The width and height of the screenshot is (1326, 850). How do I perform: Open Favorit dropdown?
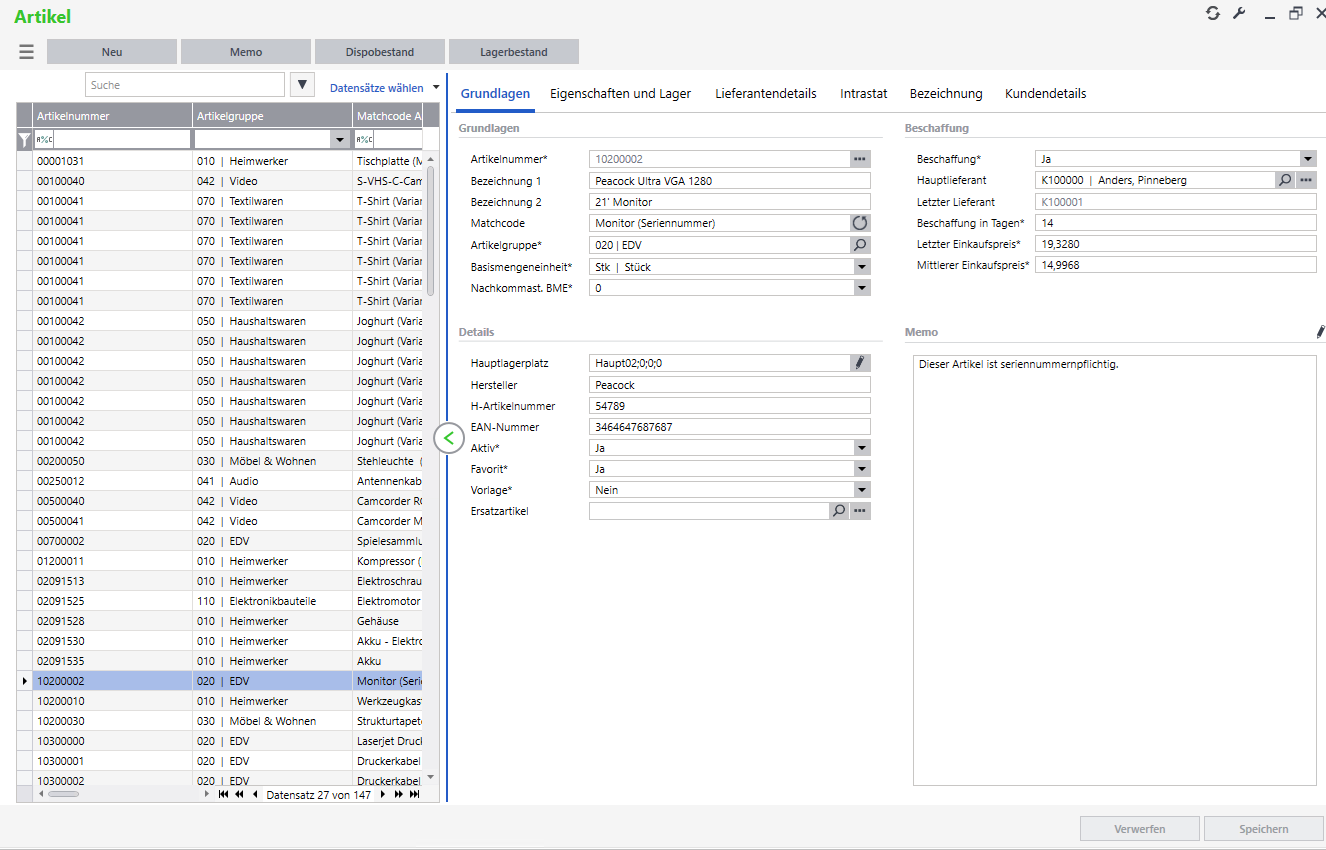pos(862,469)
